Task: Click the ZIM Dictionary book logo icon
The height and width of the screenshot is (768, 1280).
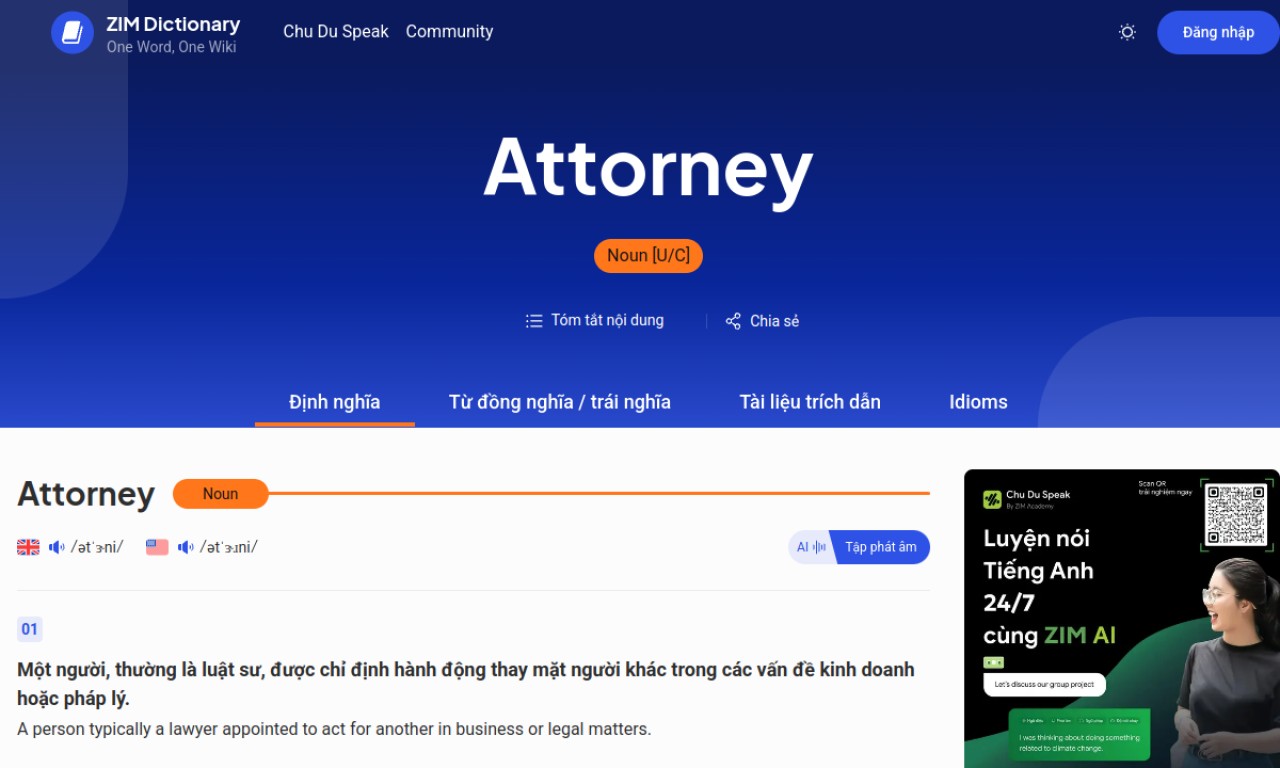Action: [x=72, y=33]
